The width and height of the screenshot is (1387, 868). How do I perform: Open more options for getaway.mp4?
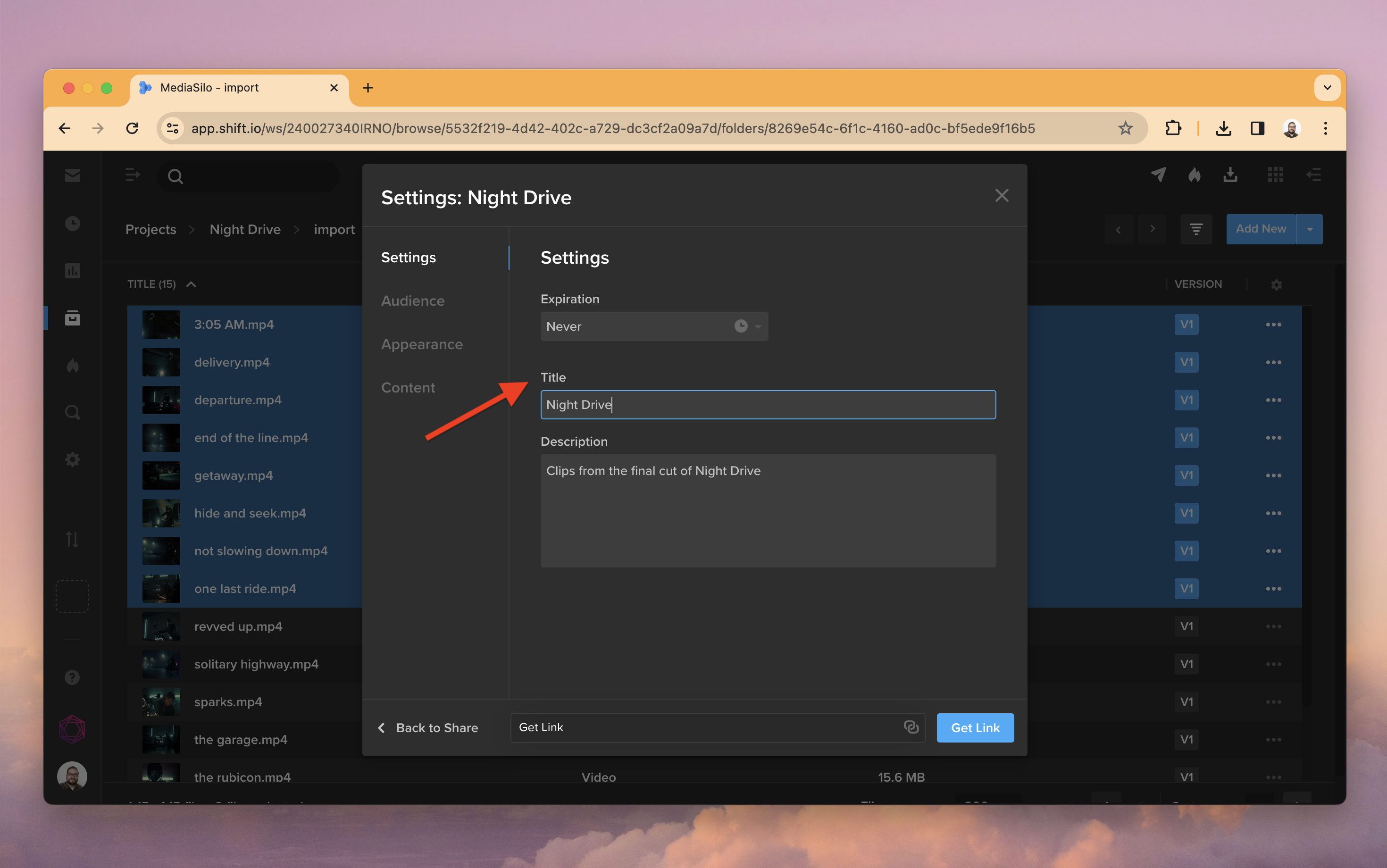click(1273, 476)
